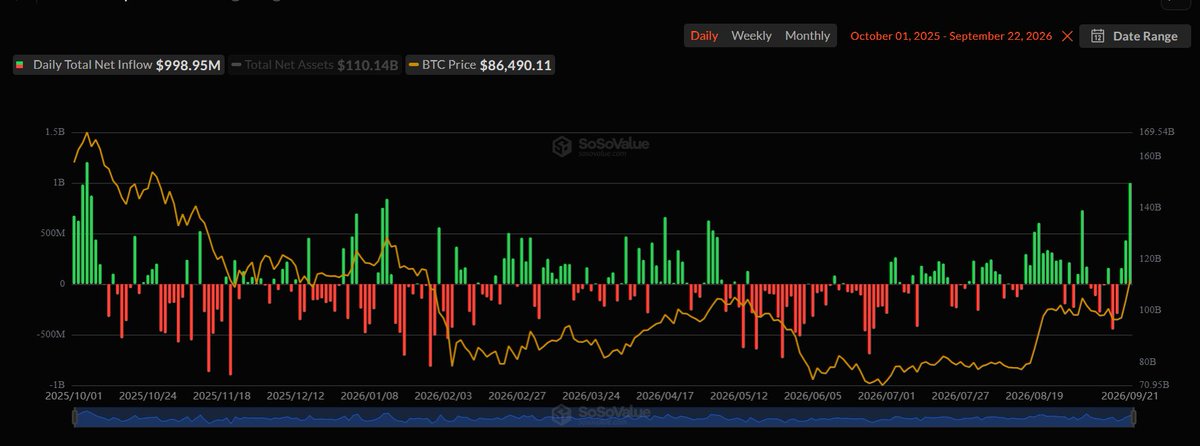Screen dimensions: 1200x446
Task: Click the $998.95M net inflow value
Action: (188, 65)
